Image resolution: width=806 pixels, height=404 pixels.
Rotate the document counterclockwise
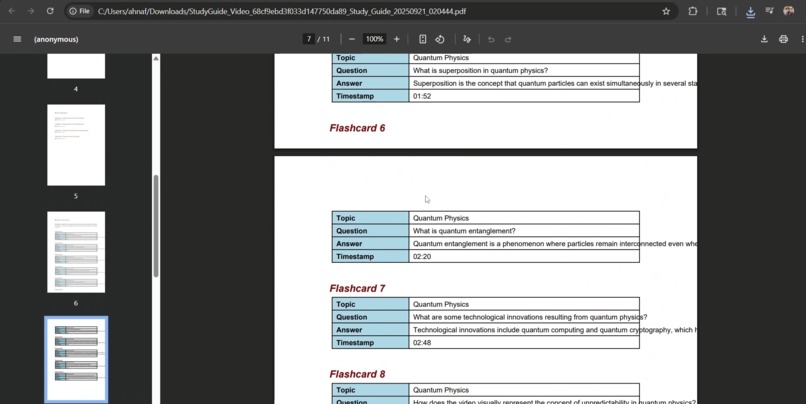440,39
